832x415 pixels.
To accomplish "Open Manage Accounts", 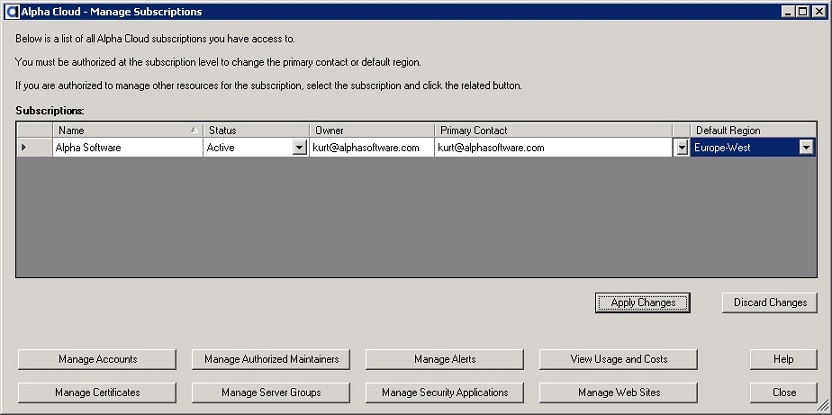I will tap(97, 359).
